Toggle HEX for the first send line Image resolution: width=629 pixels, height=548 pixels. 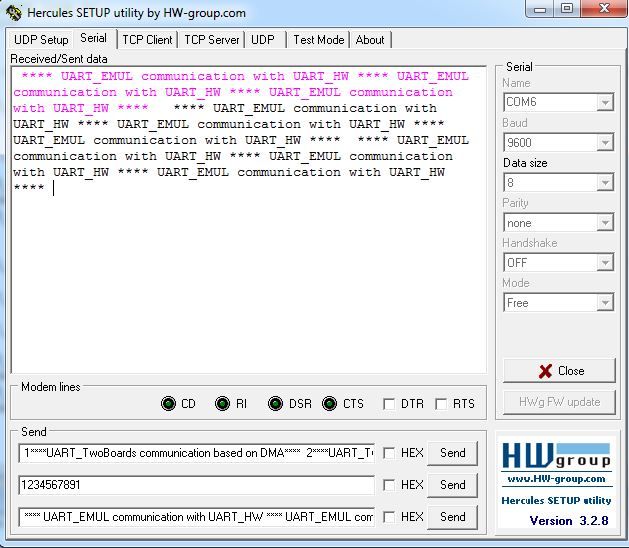tap(389, 453)
